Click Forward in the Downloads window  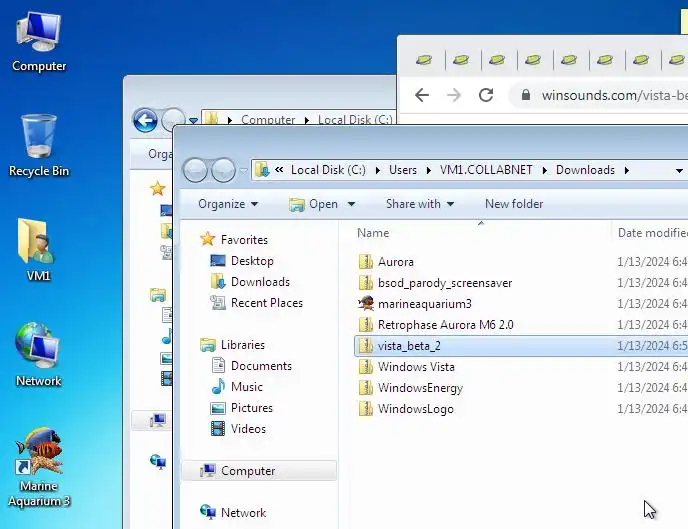(223, 170)
